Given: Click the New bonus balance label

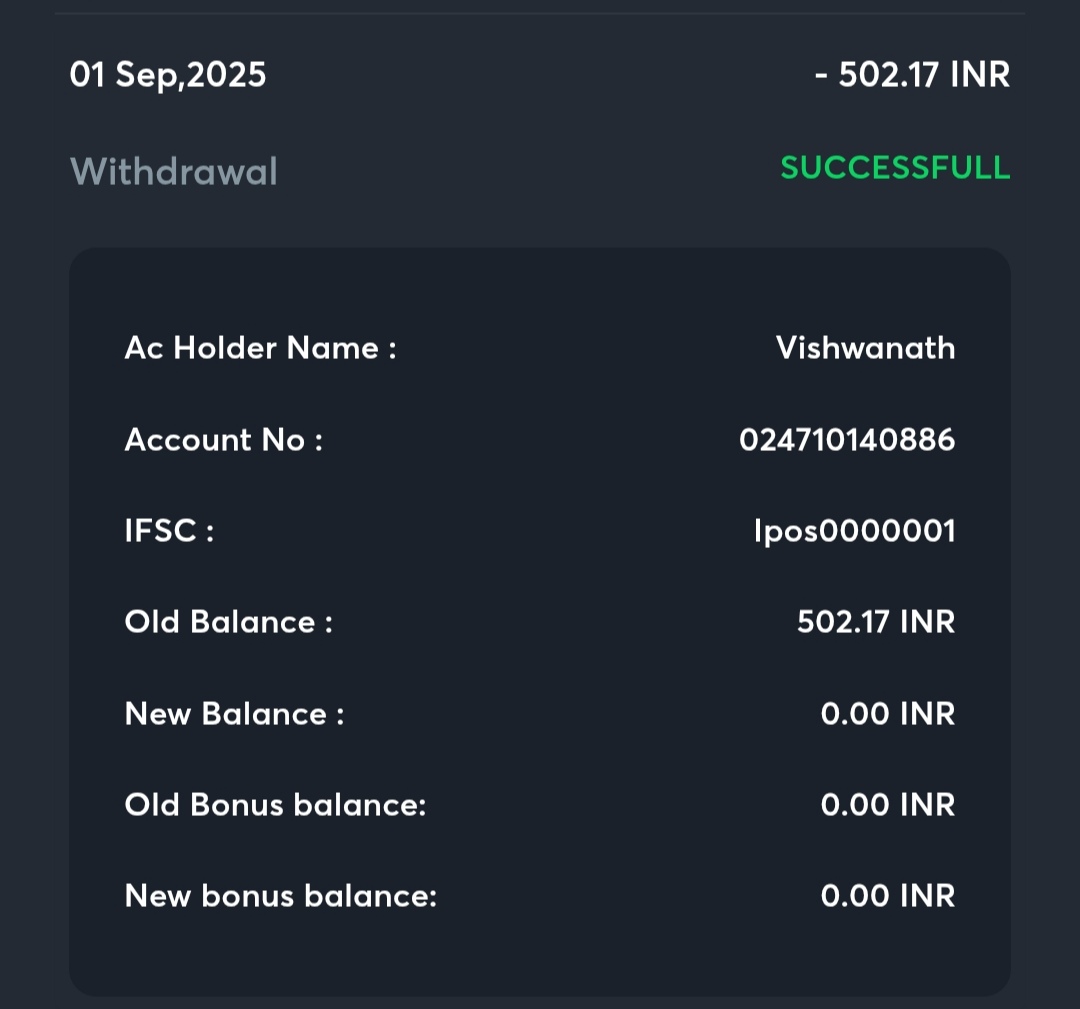Looking at the screenshot, I should point(281,896).
